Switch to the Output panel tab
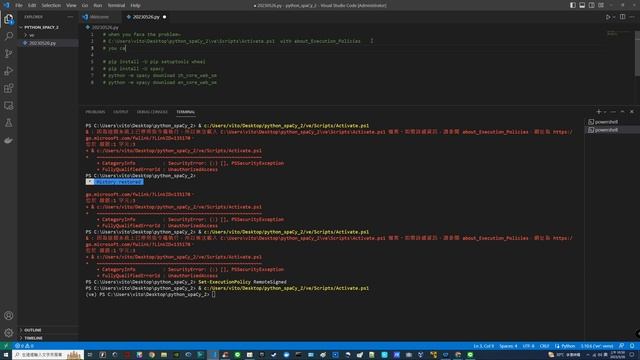The width and height of the screenshot is (640, 360). pos(120,112)
